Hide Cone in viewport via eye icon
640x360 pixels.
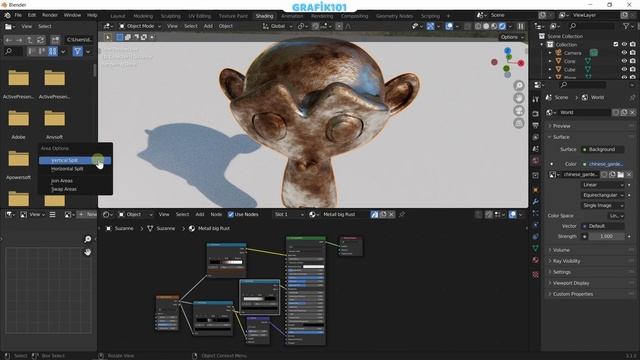624,61
